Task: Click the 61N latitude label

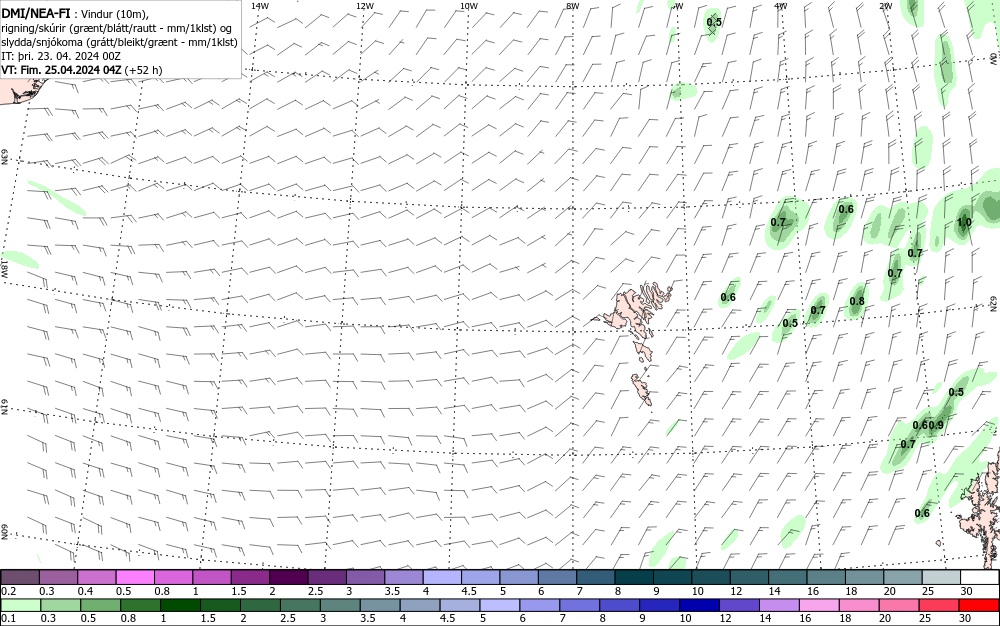Action: [4, 407]
